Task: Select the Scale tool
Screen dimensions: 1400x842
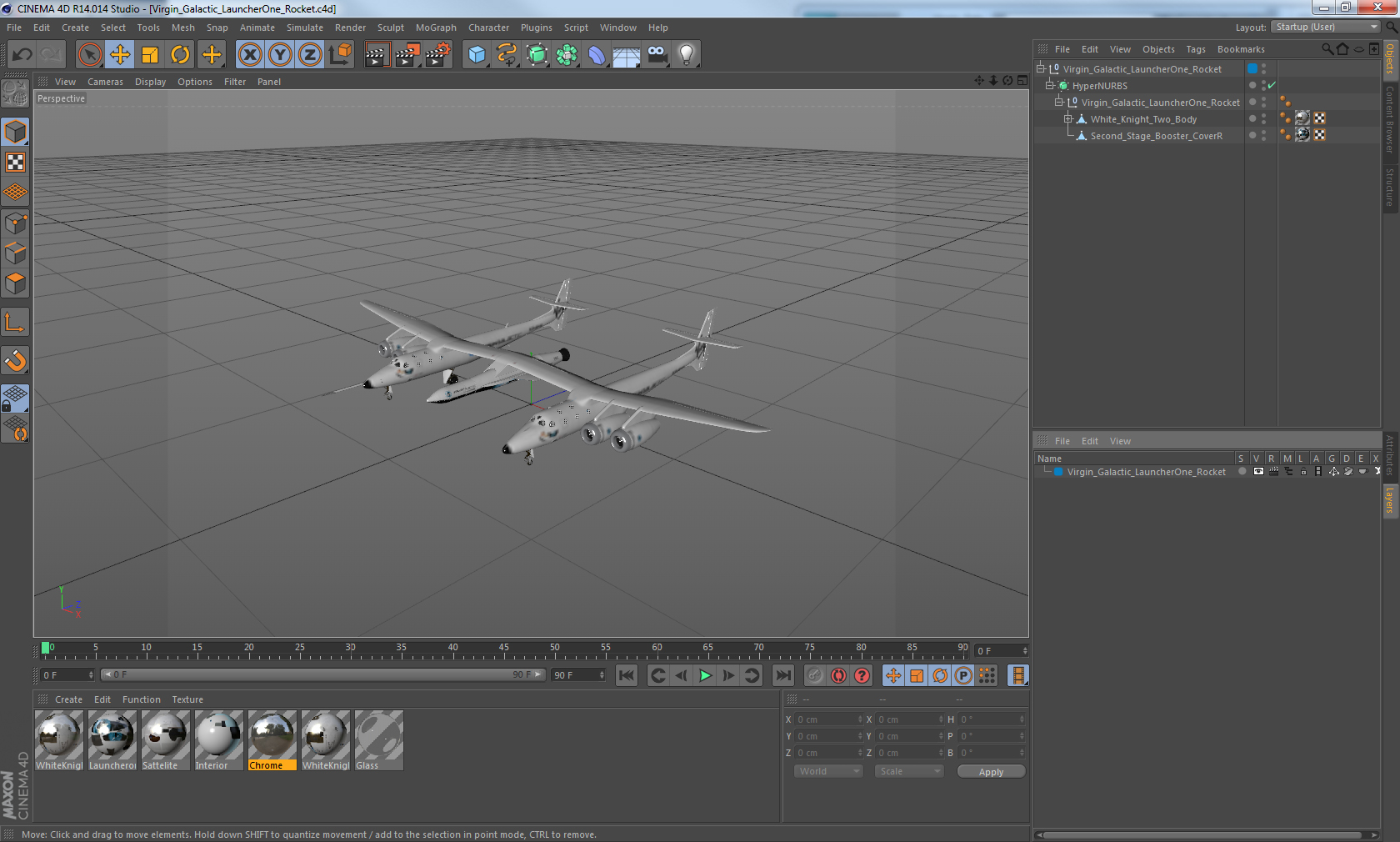Action: tap(150, 55)
